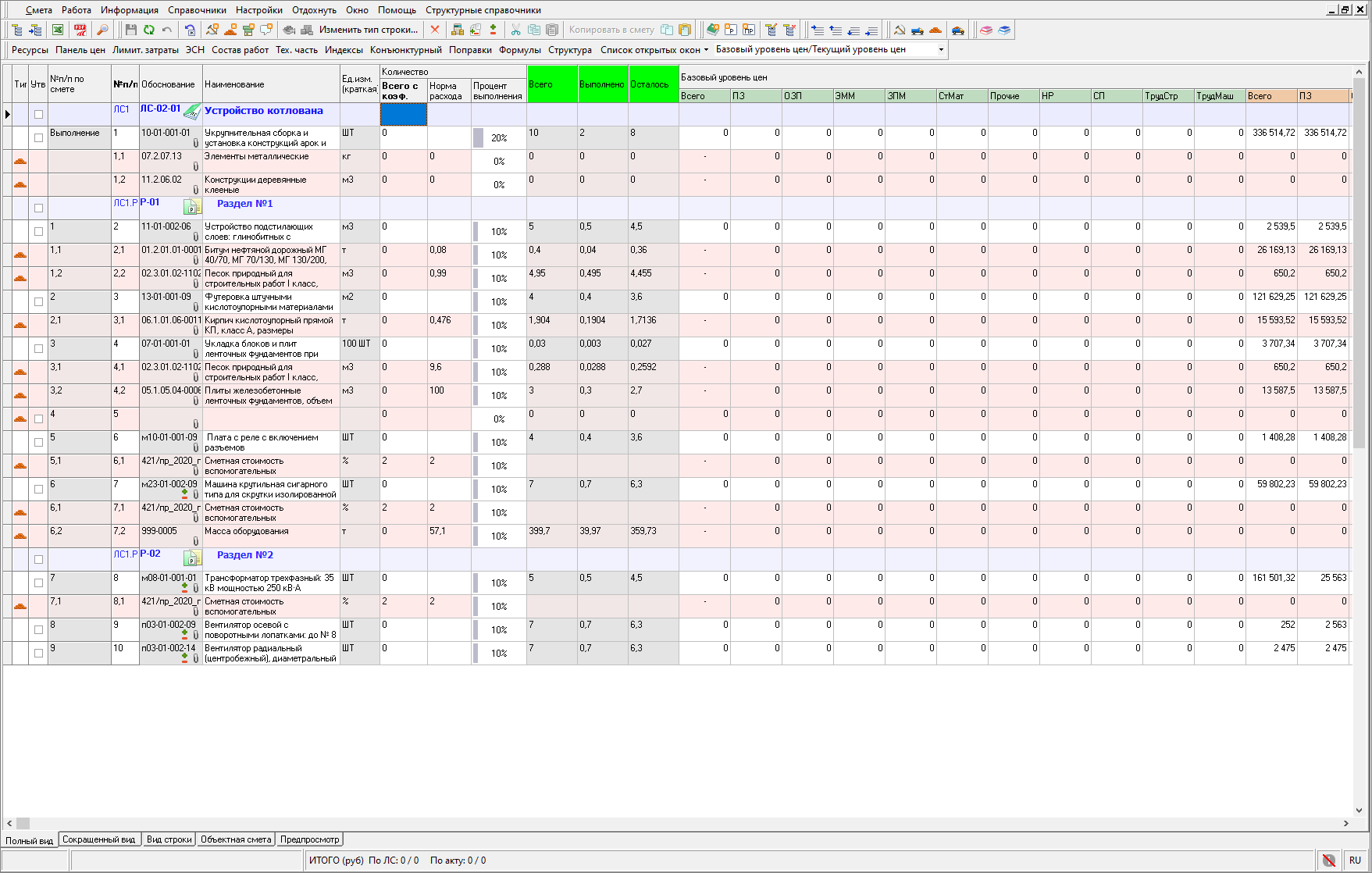Click the blue truck machinery icon

pos(918,30)
